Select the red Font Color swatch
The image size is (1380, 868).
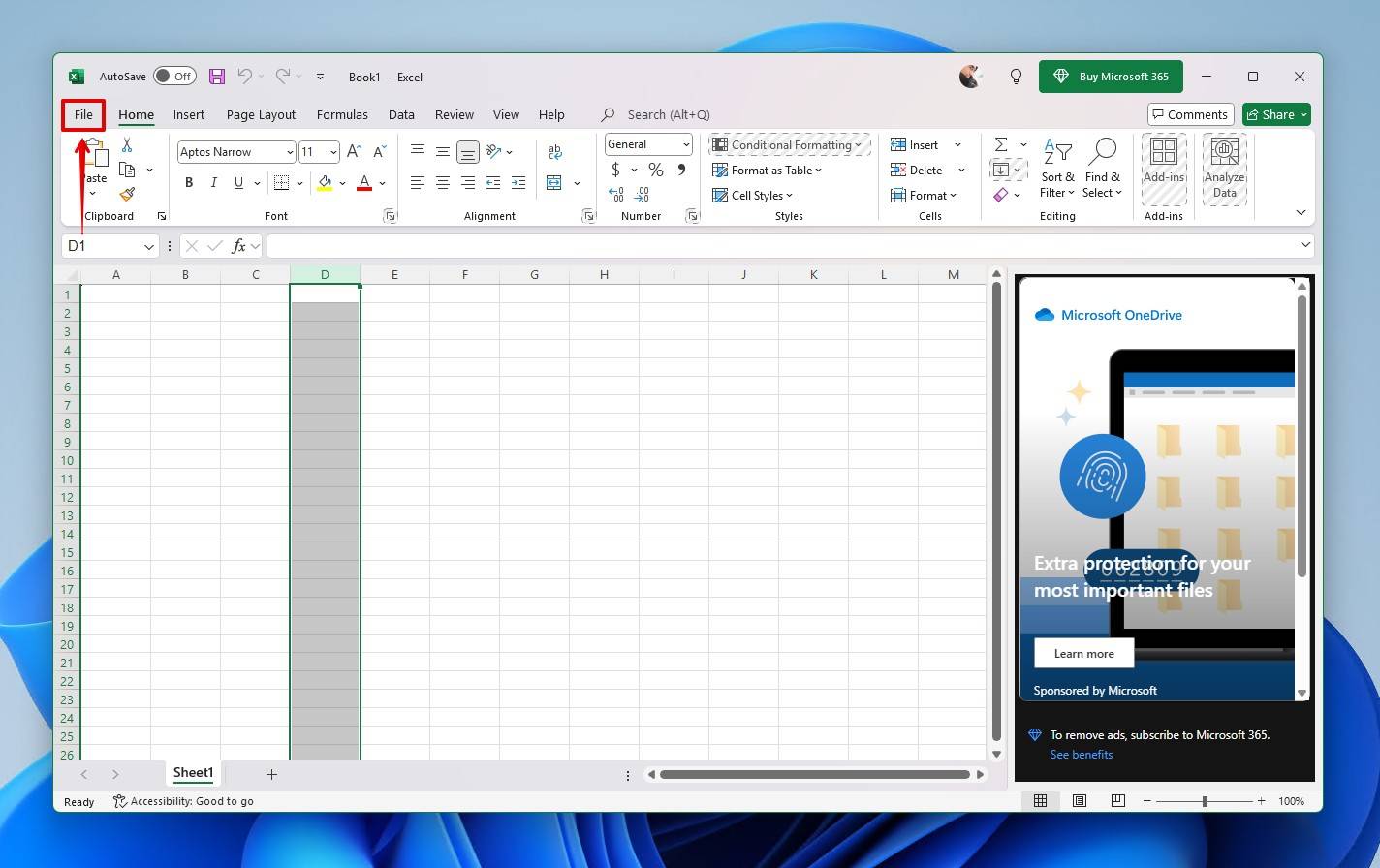tap(363, 183)
